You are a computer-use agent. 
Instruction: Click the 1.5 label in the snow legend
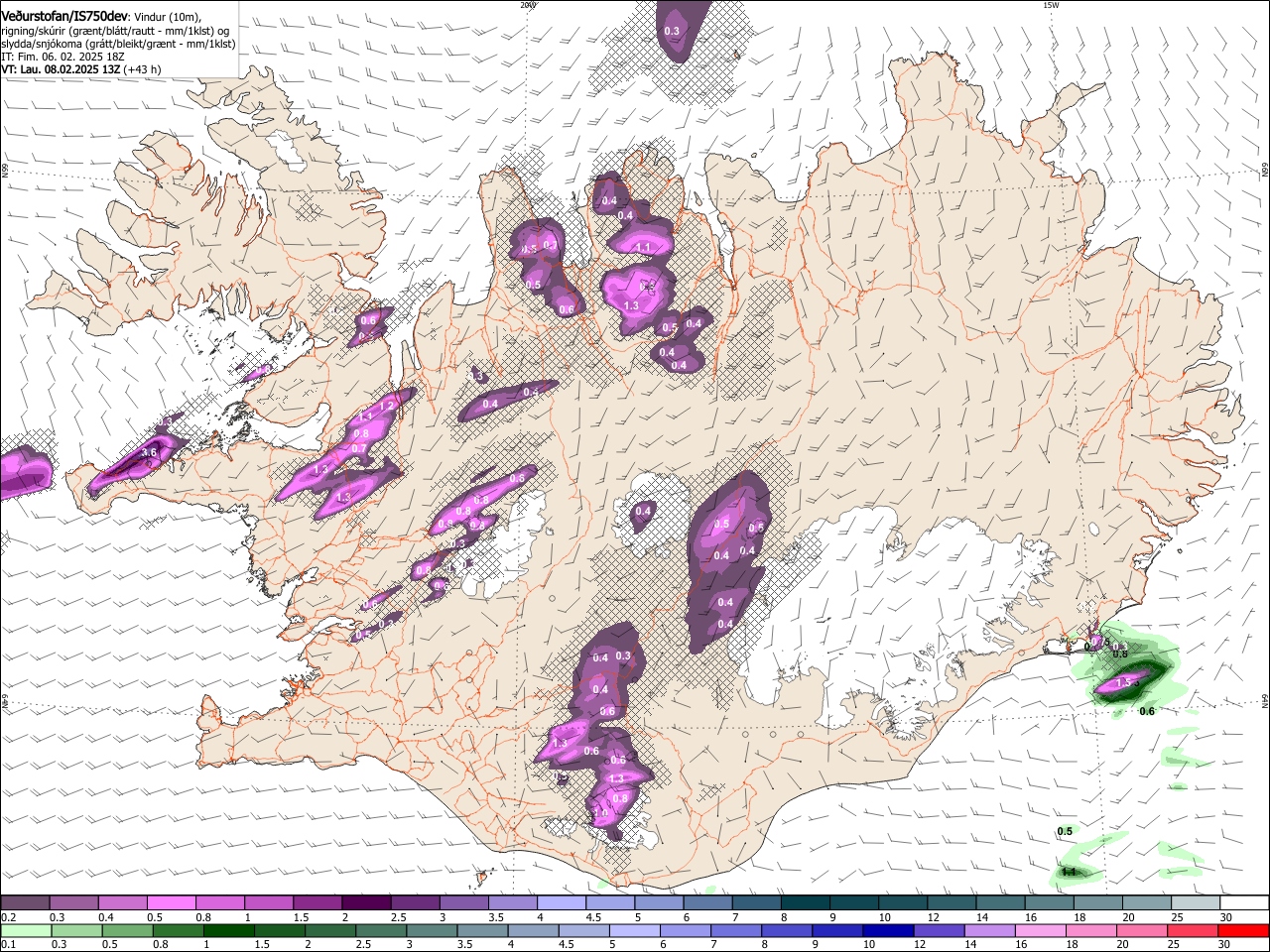(x=301, y=917)
